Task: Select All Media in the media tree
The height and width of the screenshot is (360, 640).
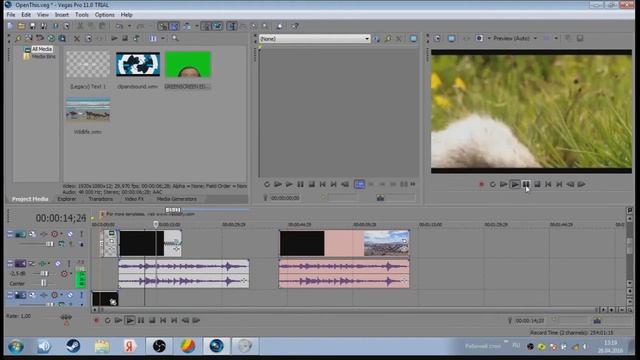Action: 41,49
